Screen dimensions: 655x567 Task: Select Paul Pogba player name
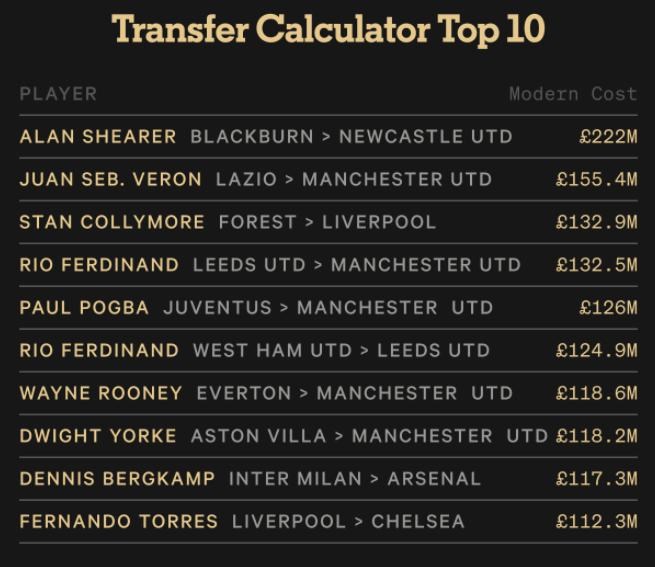[x=84, y=308]
